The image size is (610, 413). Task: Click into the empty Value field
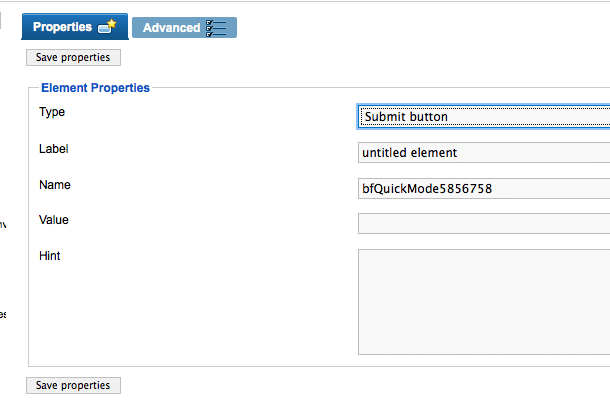point(484,224)
